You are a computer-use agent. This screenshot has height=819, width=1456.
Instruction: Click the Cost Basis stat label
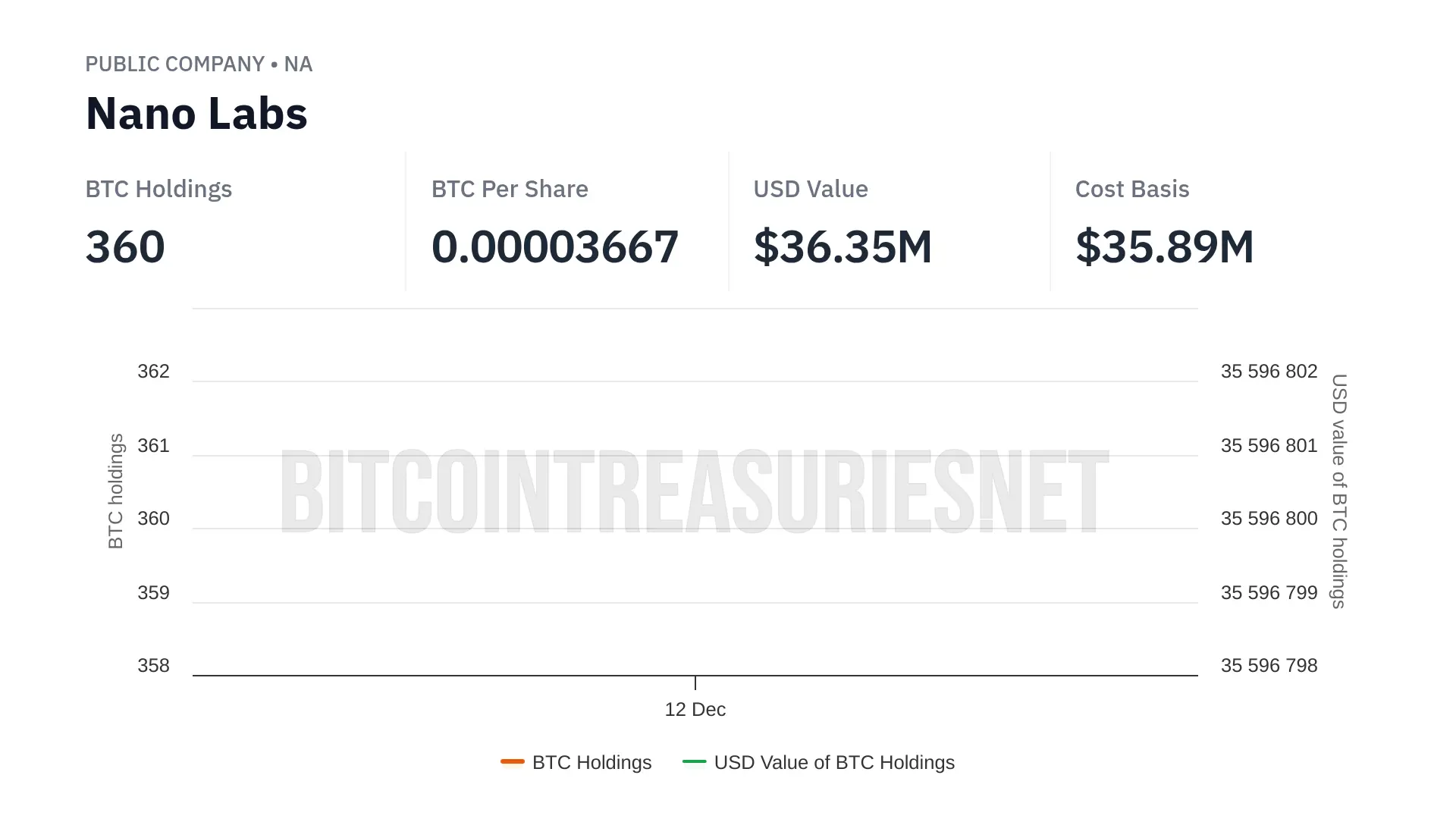pyautogui.click(x=1131, y=190)
